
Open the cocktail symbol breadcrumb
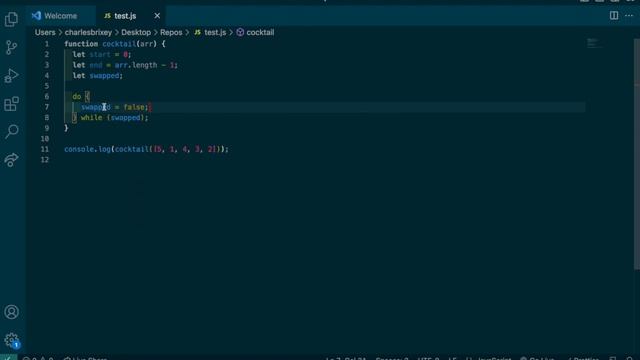pos(260,32)
